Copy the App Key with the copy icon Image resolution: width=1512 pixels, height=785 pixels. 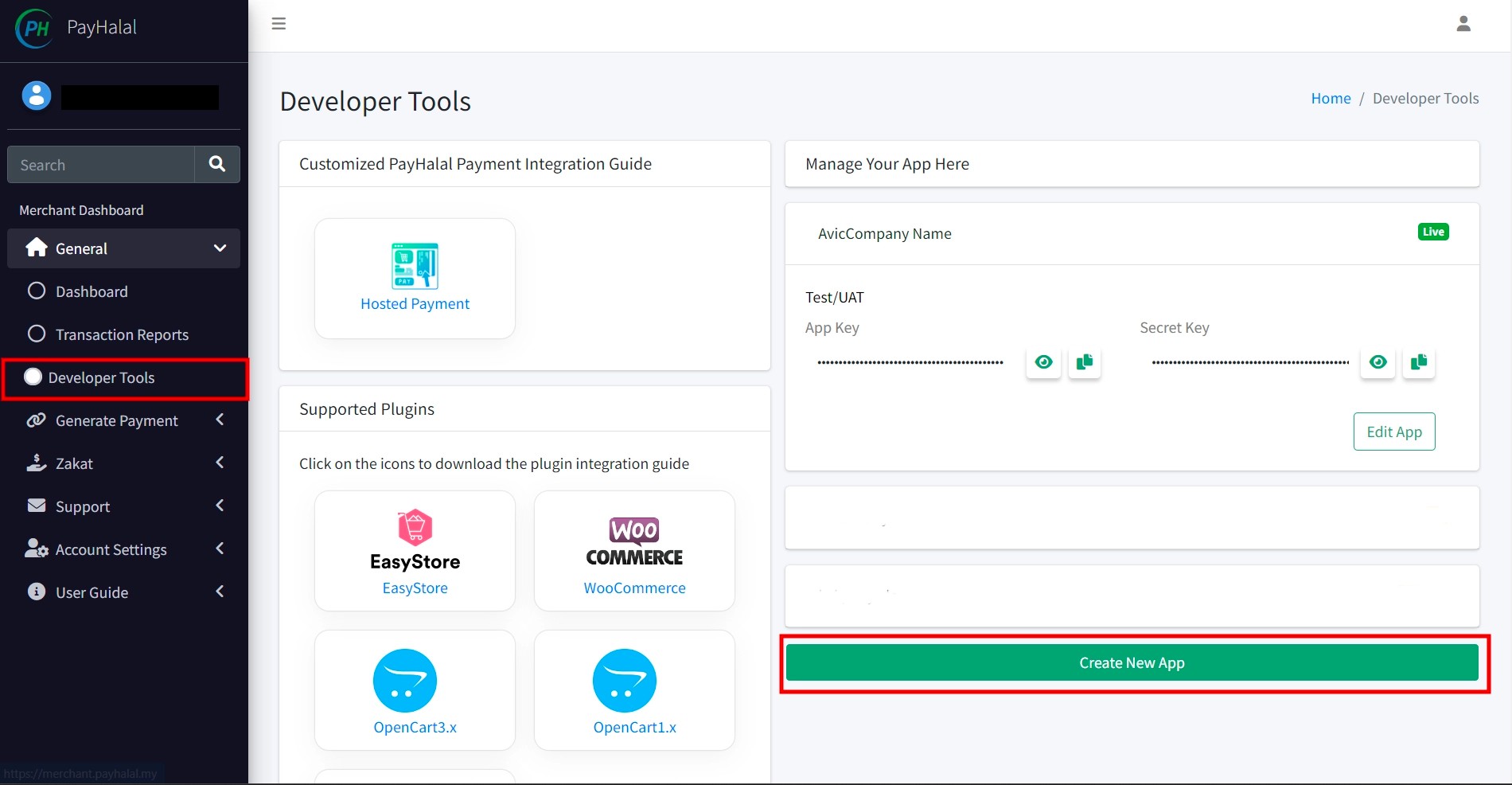click(x=1084, y=362)
